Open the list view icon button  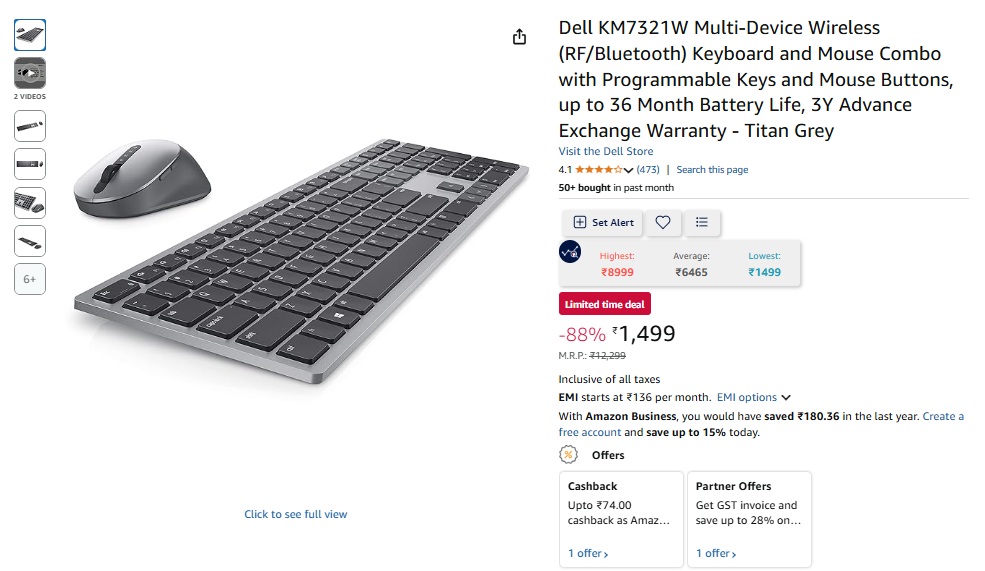pos(702,222)
